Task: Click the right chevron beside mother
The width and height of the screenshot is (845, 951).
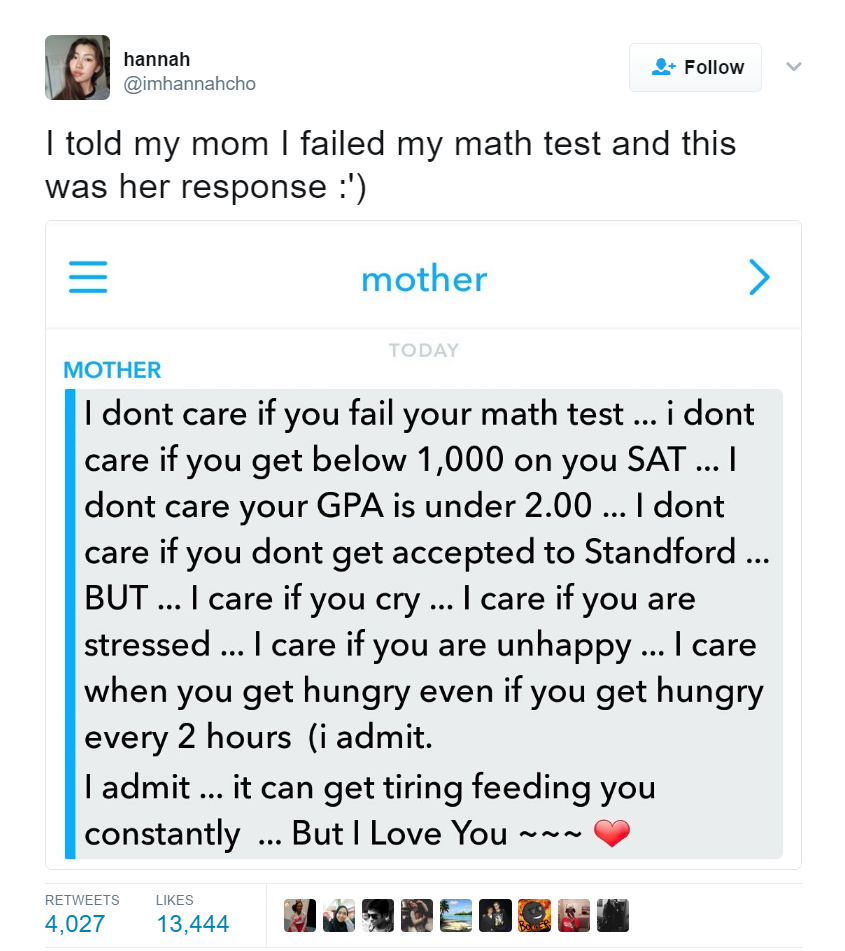Action: pyautogui.click(x=760, y=278)
